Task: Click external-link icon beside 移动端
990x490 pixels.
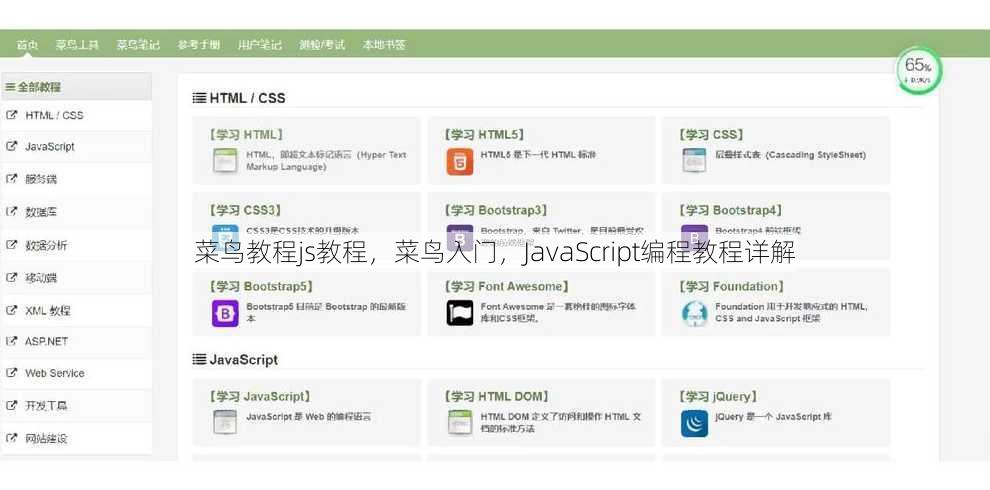Action: click(x=11, y=277)
